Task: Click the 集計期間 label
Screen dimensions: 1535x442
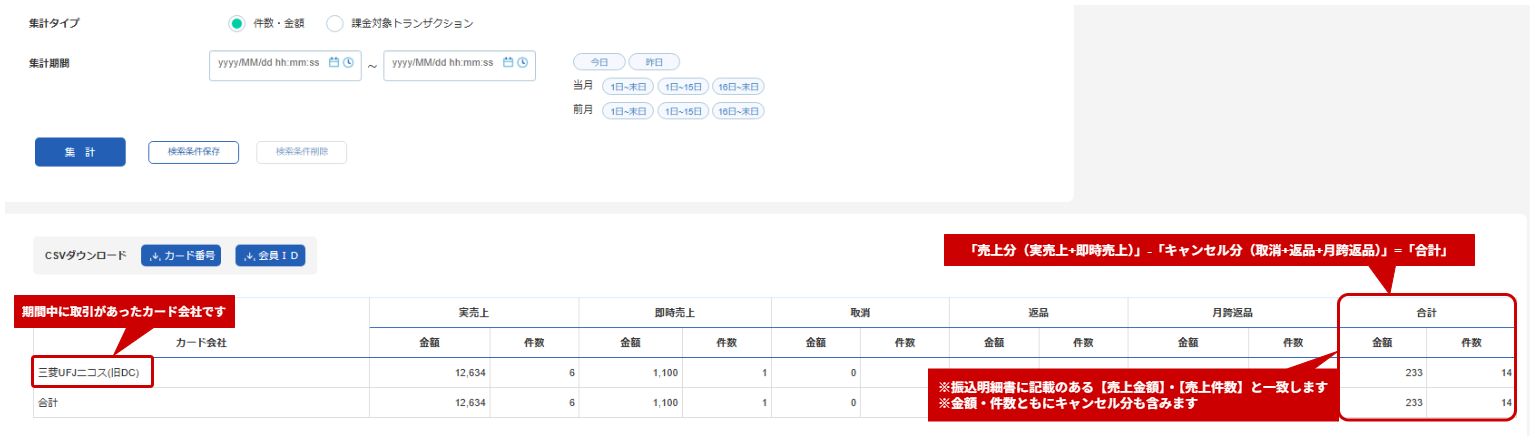Action: point(49,62)
